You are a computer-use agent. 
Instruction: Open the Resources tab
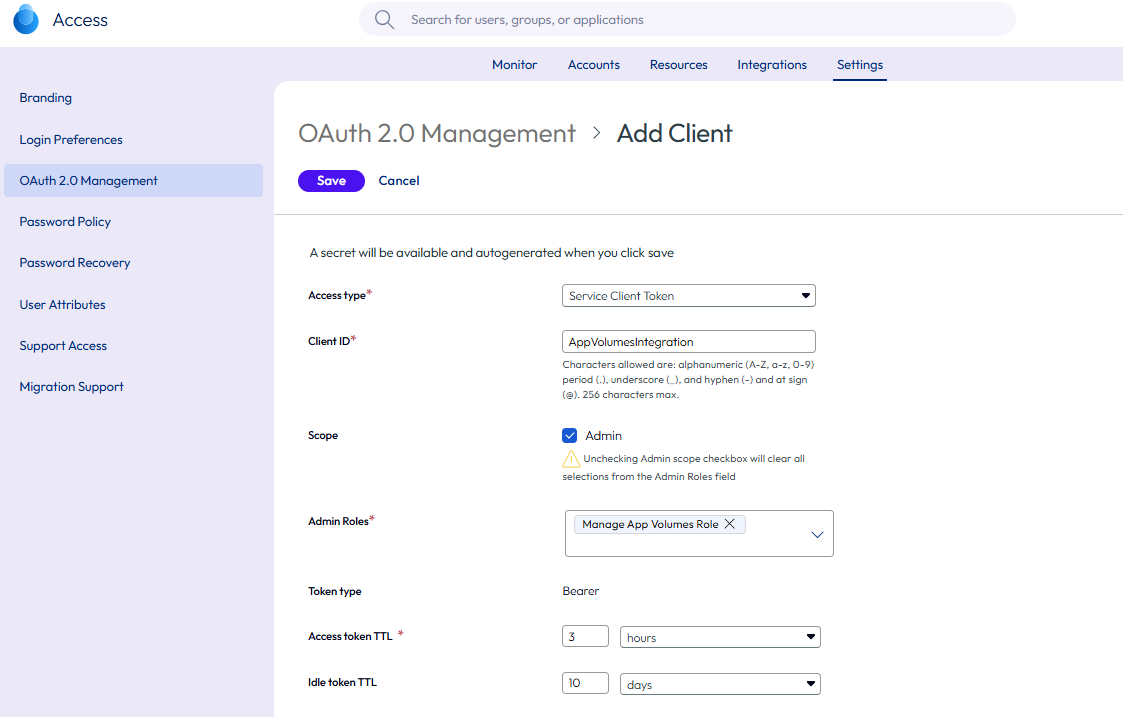pyautogui.click(x=678, y=64)
